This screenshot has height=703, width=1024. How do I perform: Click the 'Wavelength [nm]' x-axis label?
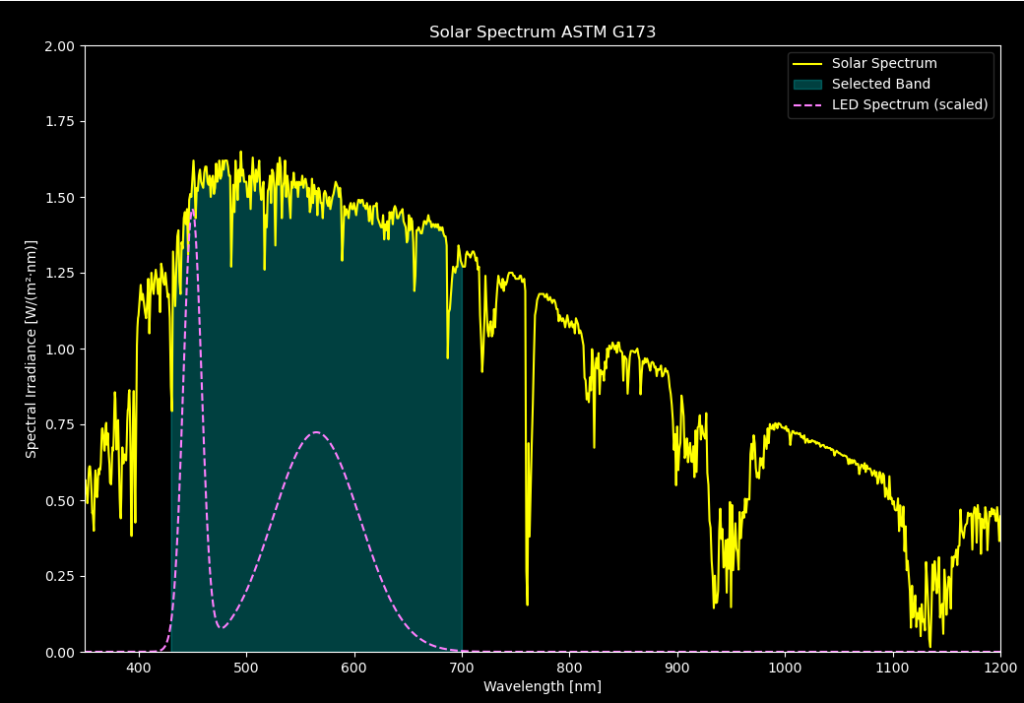pyautogui.click(x=542, y=687)
